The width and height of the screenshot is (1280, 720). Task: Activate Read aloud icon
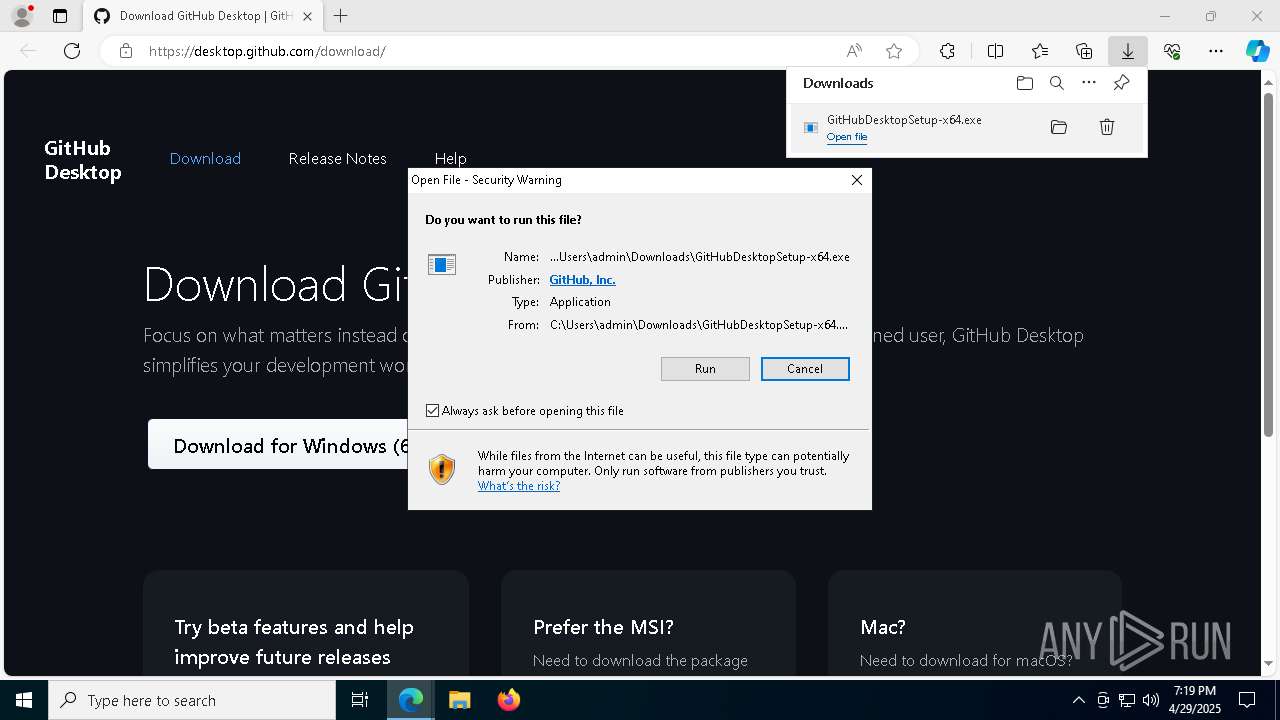click(x=854, y=51)
